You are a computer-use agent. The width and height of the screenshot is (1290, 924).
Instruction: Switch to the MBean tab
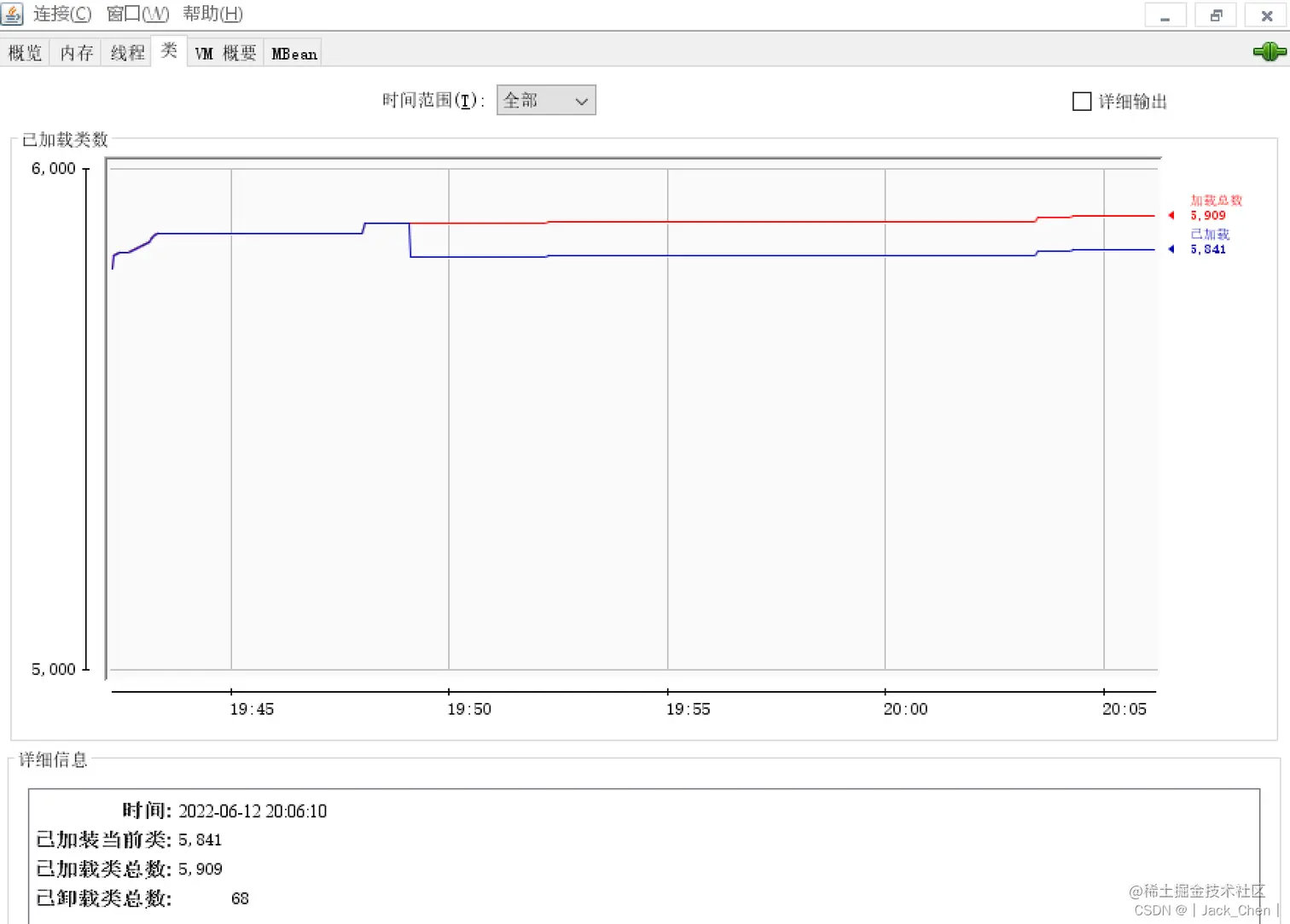[294, 53]
